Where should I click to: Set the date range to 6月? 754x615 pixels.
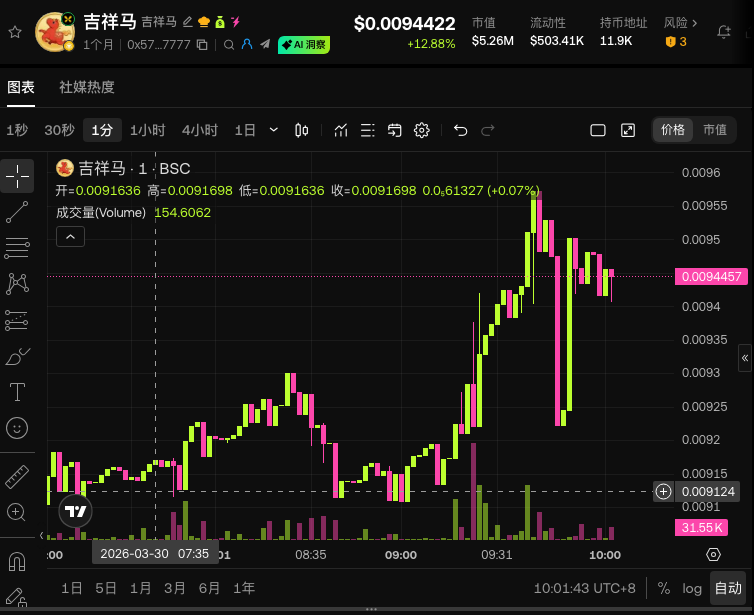[x=209, y=588]
